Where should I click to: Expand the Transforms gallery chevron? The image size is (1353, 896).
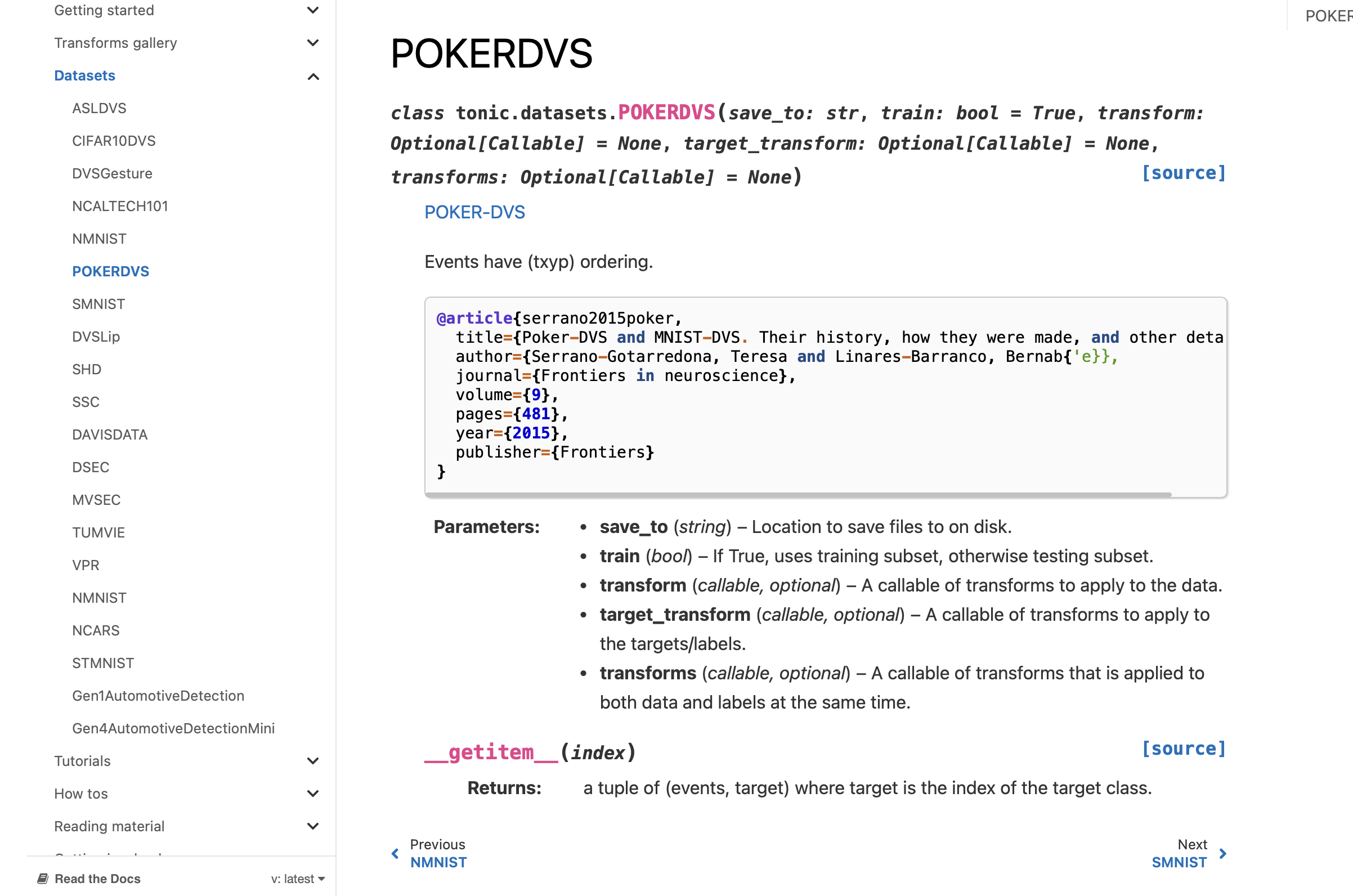point(312,43)
